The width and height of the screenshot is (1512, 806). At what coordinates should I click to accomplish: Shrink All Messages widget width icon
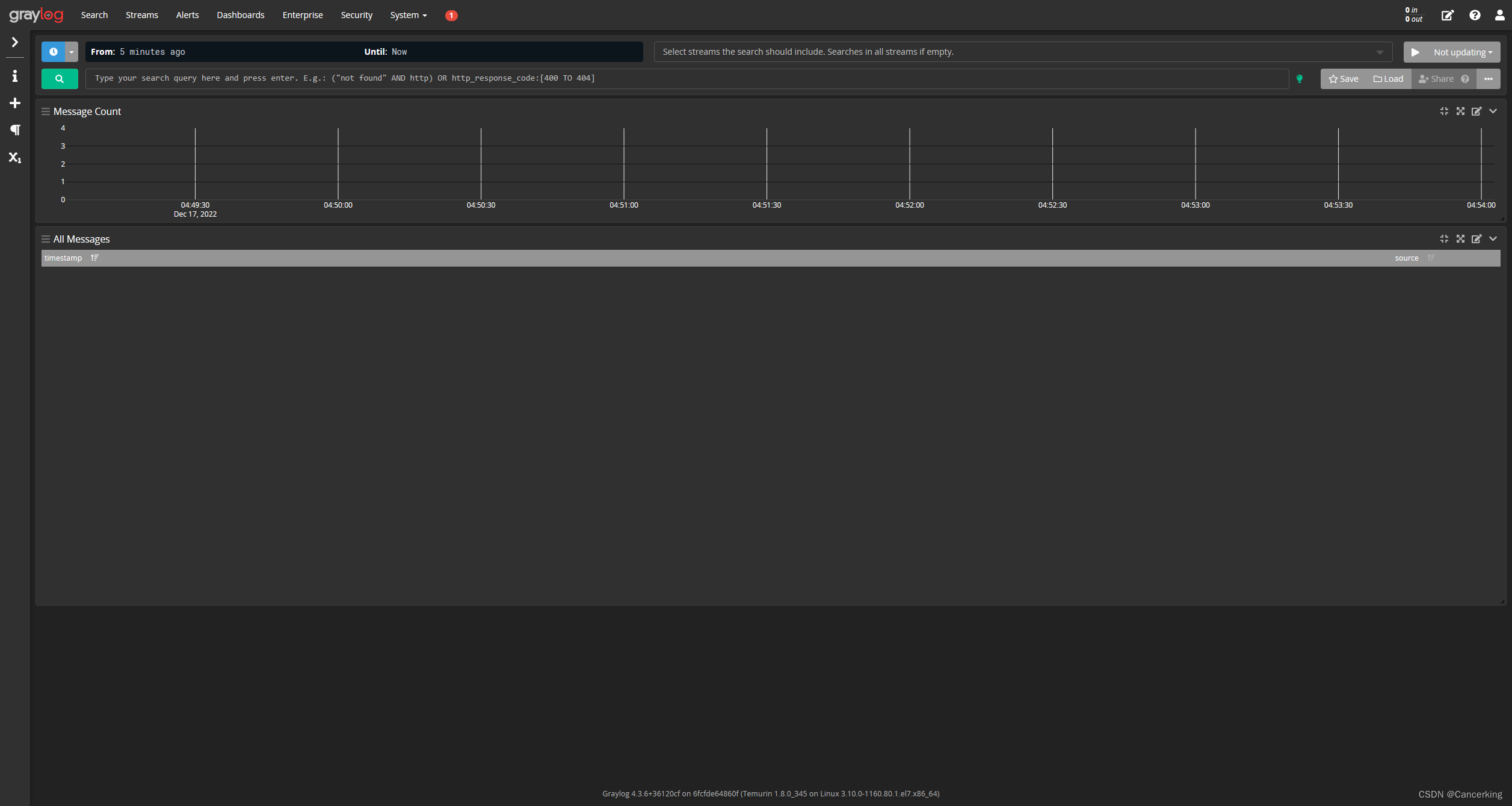[x=1444, y=238]
